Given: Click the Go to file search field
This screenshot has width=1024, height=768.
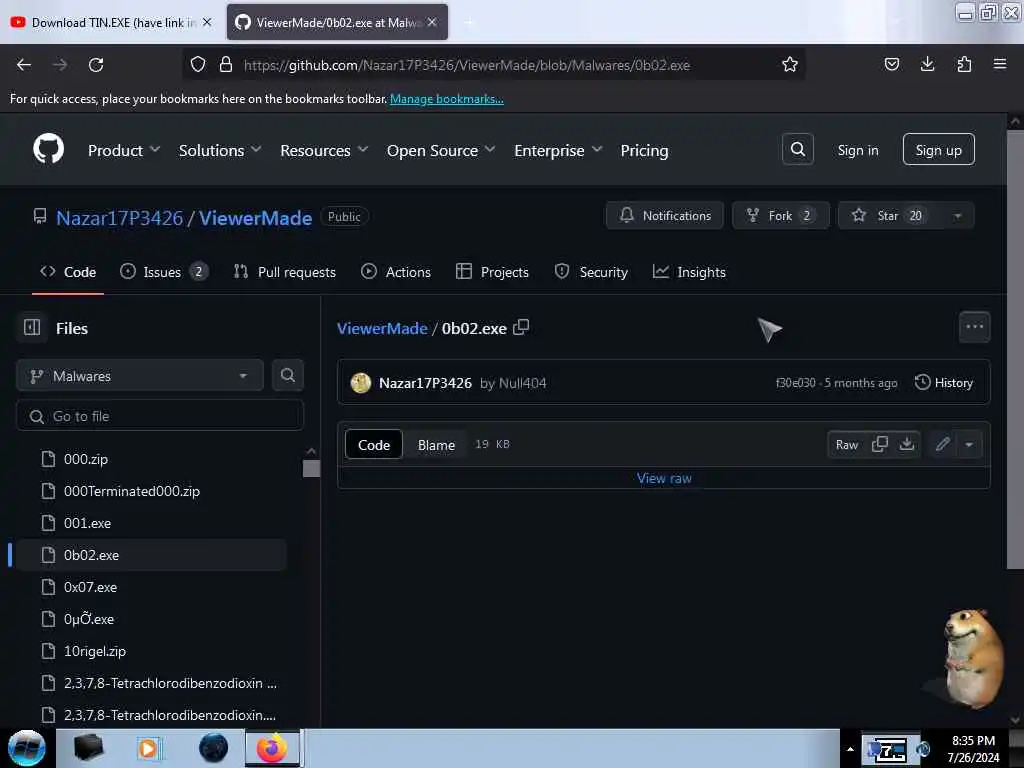Looking at the screenshot, I should [160, 416].
